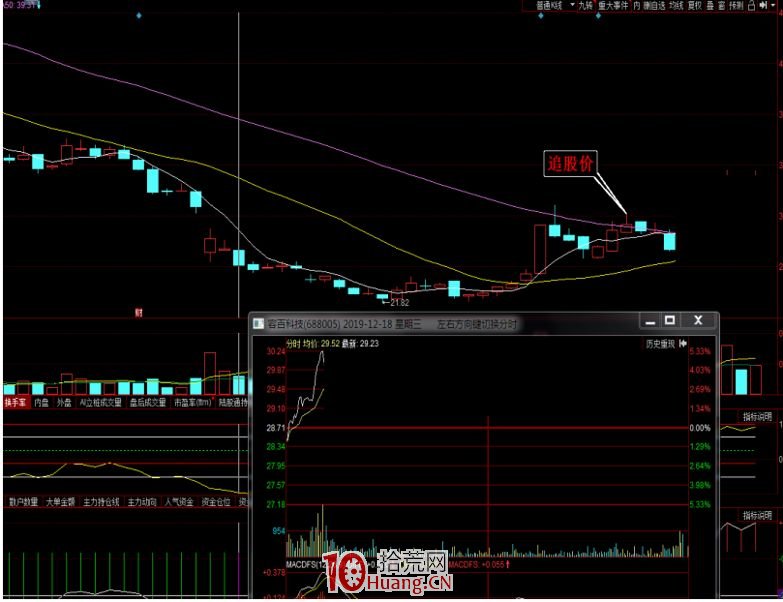Click the 叠 overlay button
The width and height of the screenshot is (783, 602).
[x=710, y=5]
